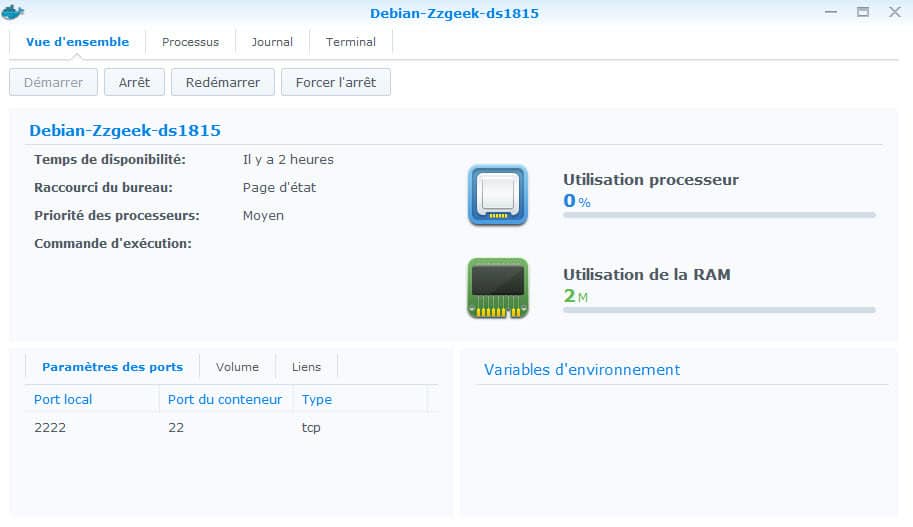Sort by Port du conteneur column header
Viewport: 913px width, 527px height.
pyautogui.click(x=226, y=399)
